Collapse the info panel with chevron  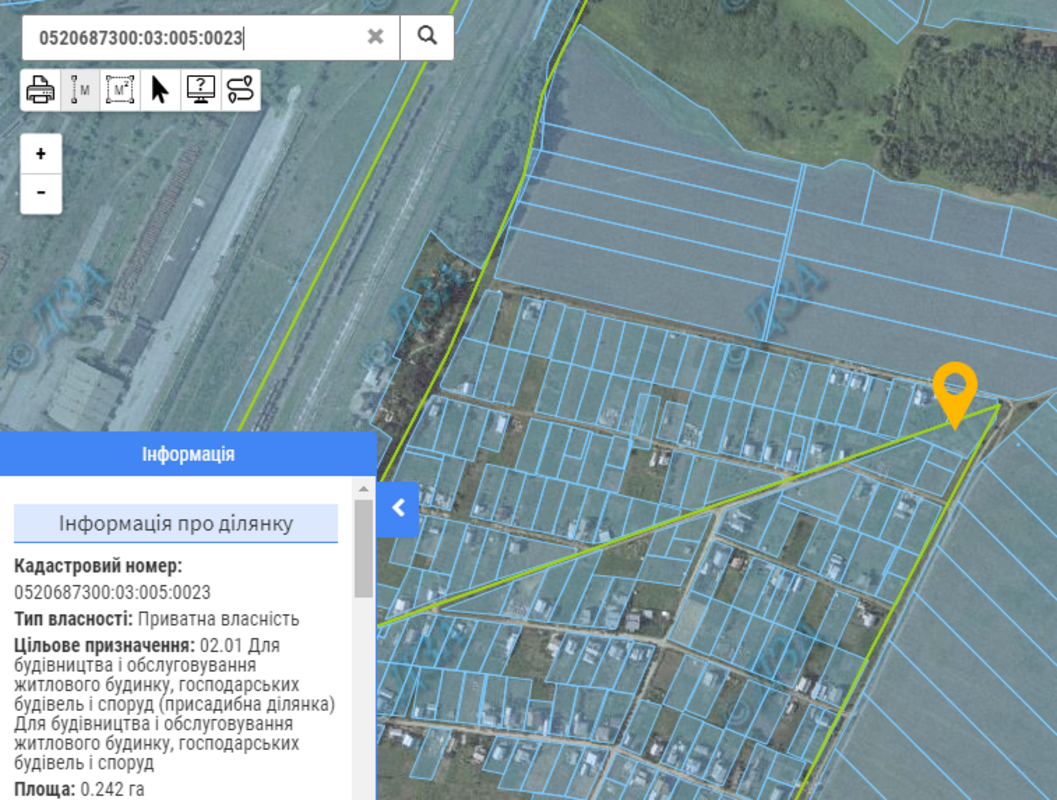398,508
